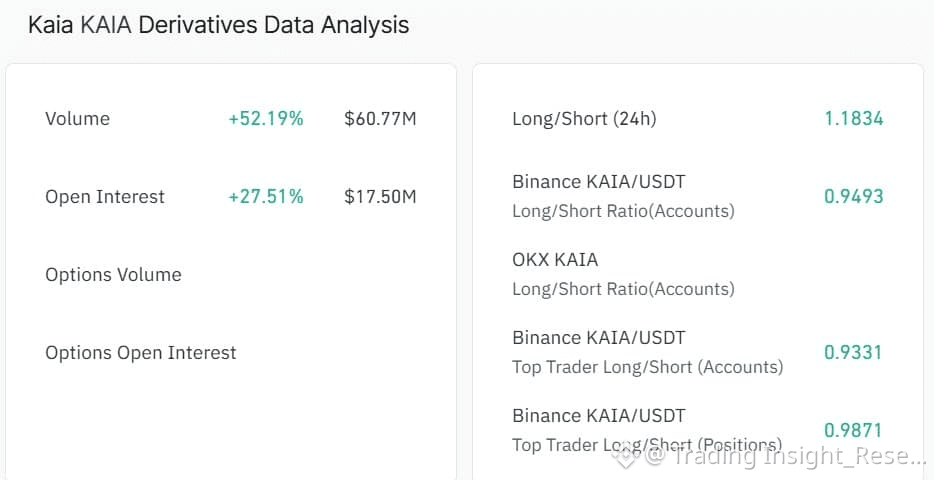This screenshot has height=480, width=934.
Task: Click the Trading Insight_Rese watermark text
Action: [x=798, y=457]
